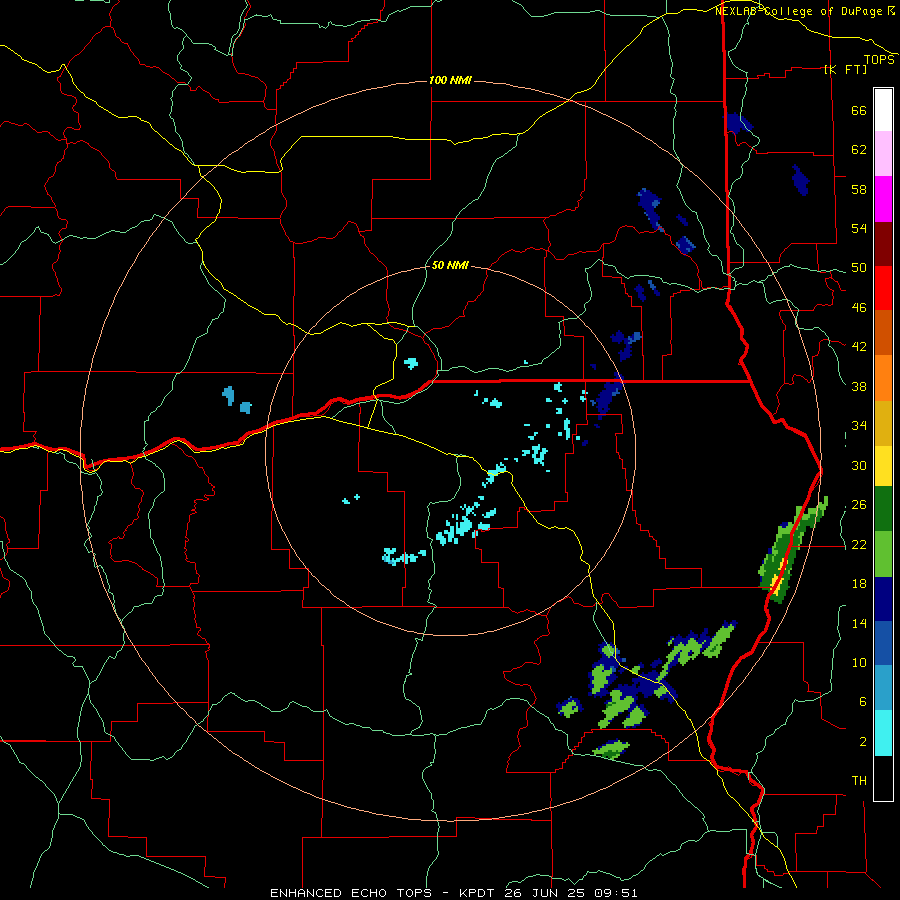Click the 50 NMI range ring label

click(450, 266)
